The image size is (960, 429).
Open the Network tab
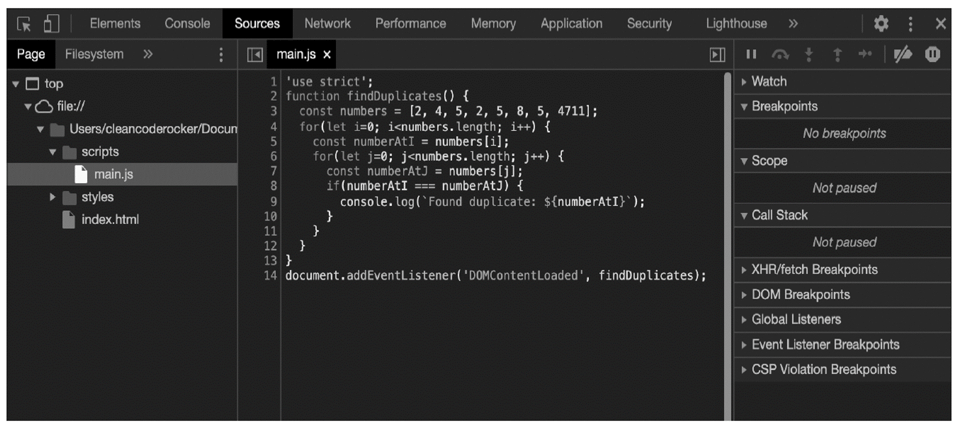[328, 24]
